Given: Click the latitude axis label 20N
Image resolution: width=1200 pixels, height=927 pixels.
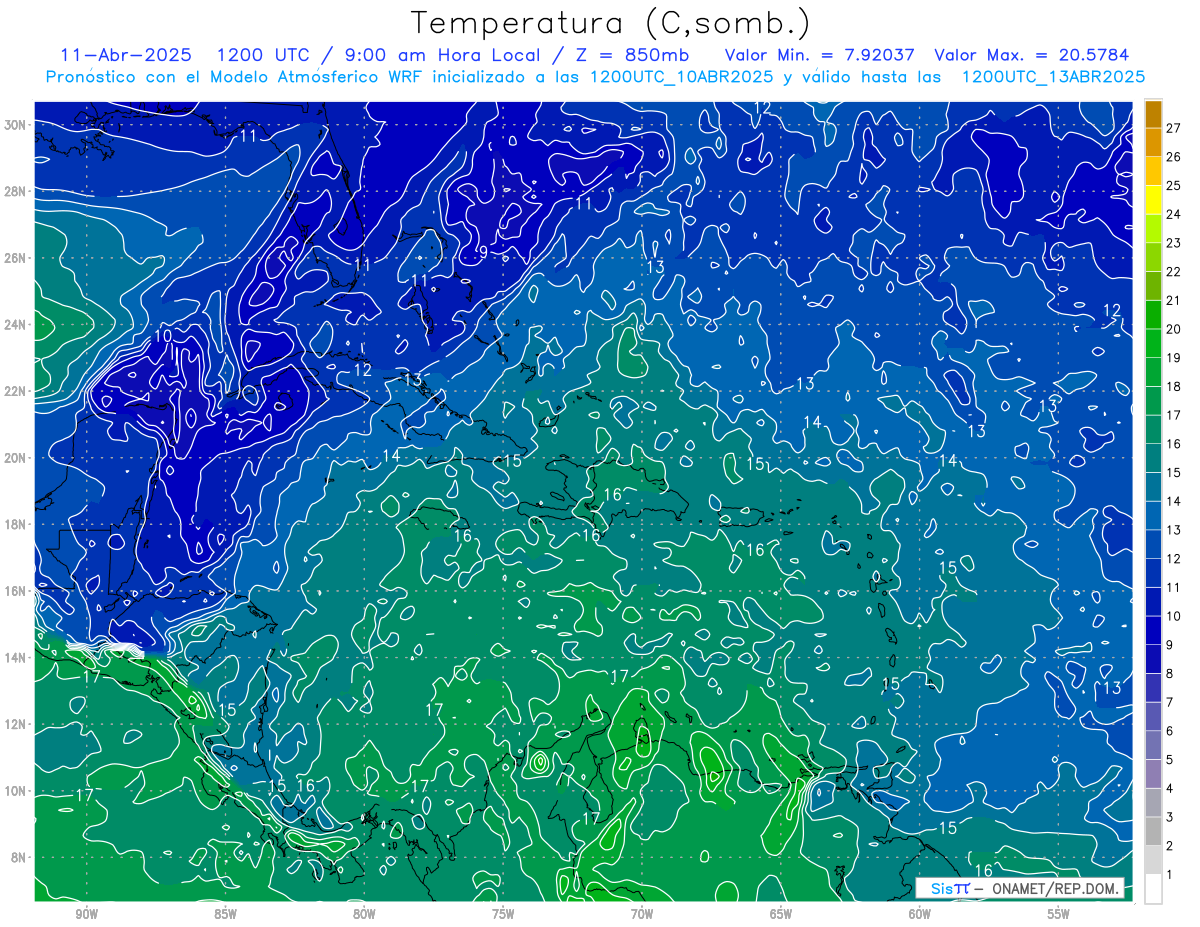Looking at the screenshot, I should click(x=16, y=458).
